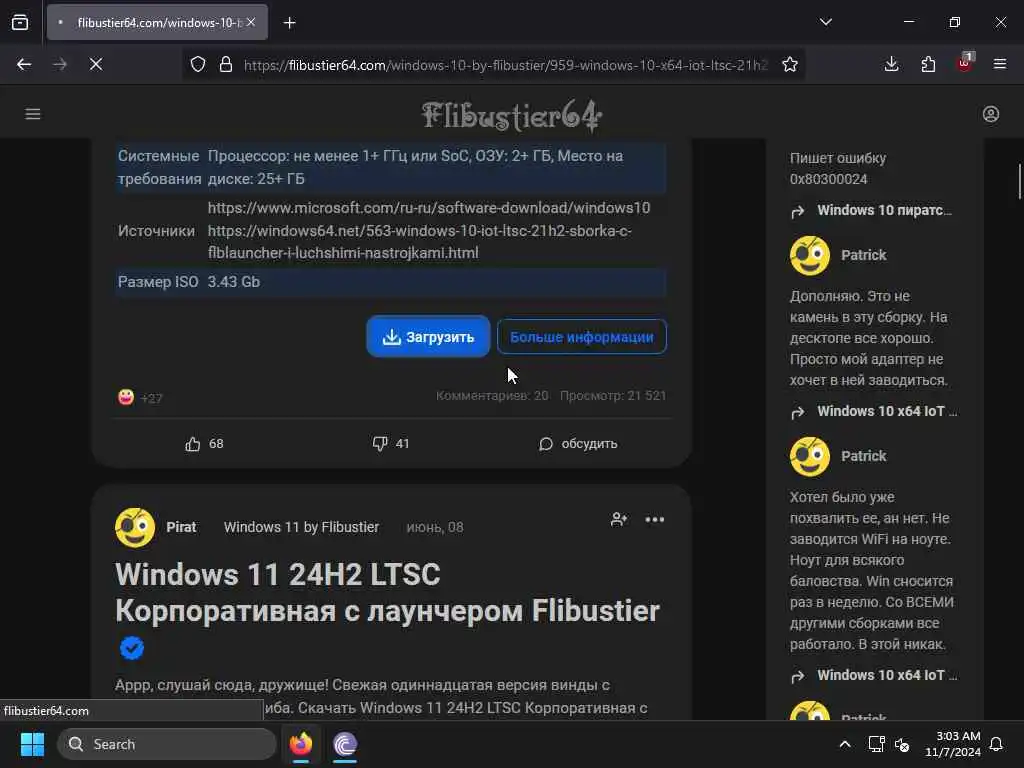Open Windows 10 x64 IoT link below Дополняю comment
The height and width of the screenshot is (768, 1024).
[887, 411]
